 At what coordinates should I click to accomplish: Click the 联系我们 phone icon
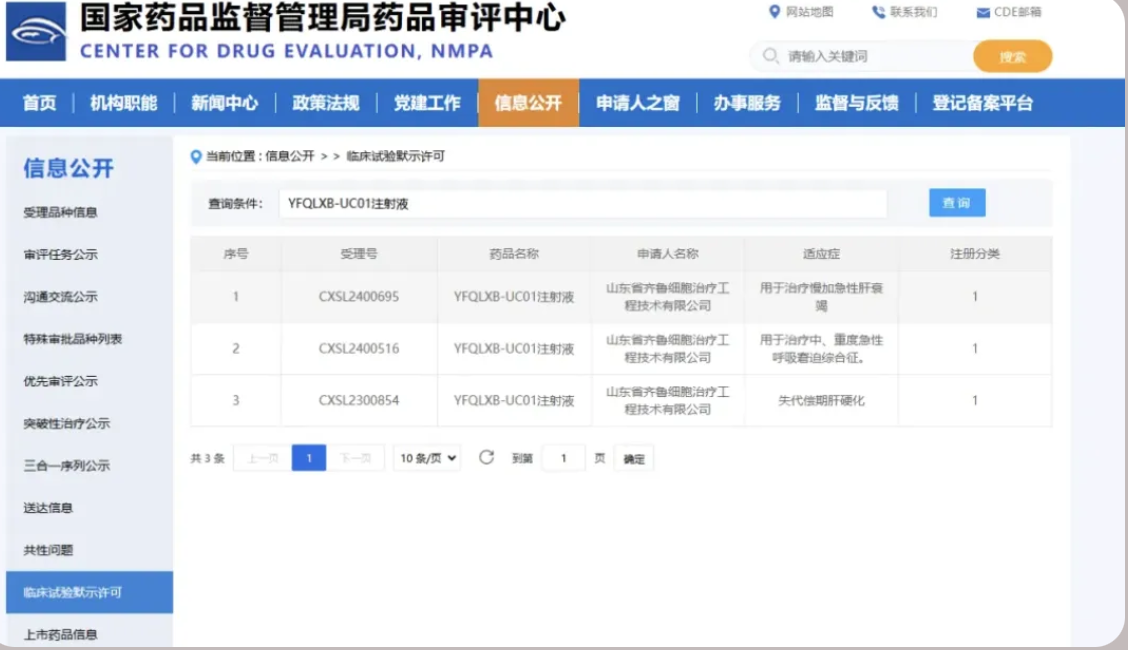[878, 12]
